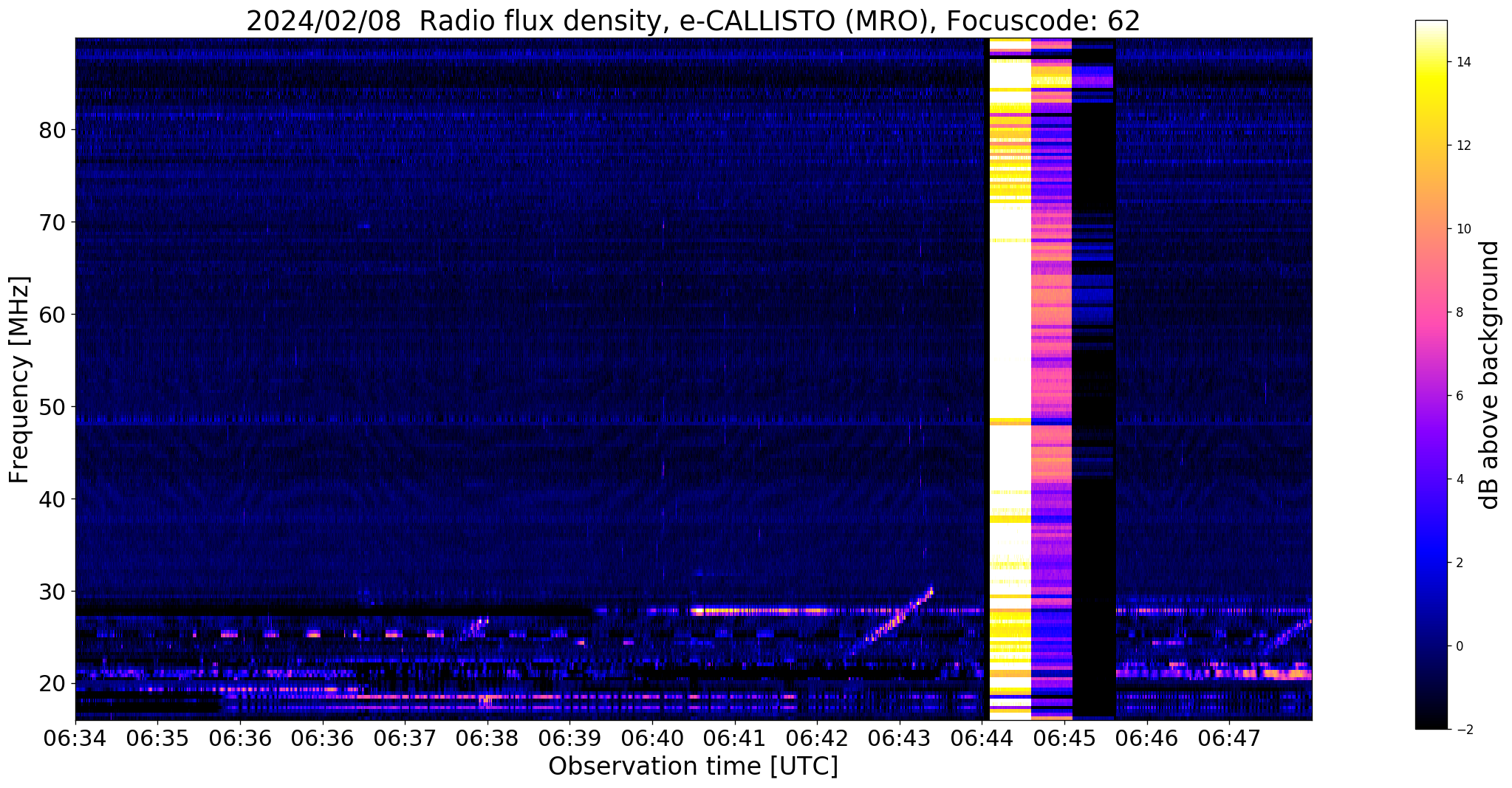The image size is (1512, 788).
Task: Select the 50 MHz tick label on the frequency axis
Action: pos(52,407)
